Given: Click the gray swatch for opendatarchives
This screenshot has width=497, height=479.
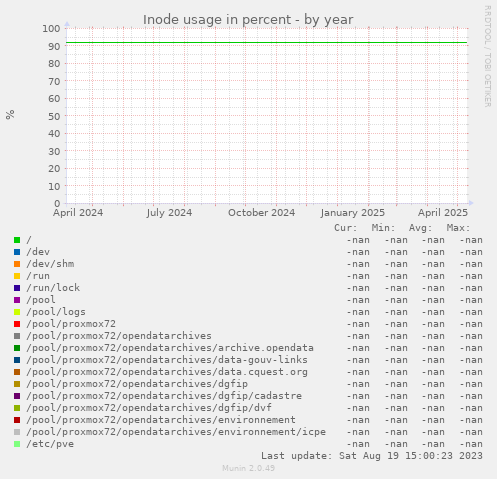Looking at the screenshot, I should 17,336.
